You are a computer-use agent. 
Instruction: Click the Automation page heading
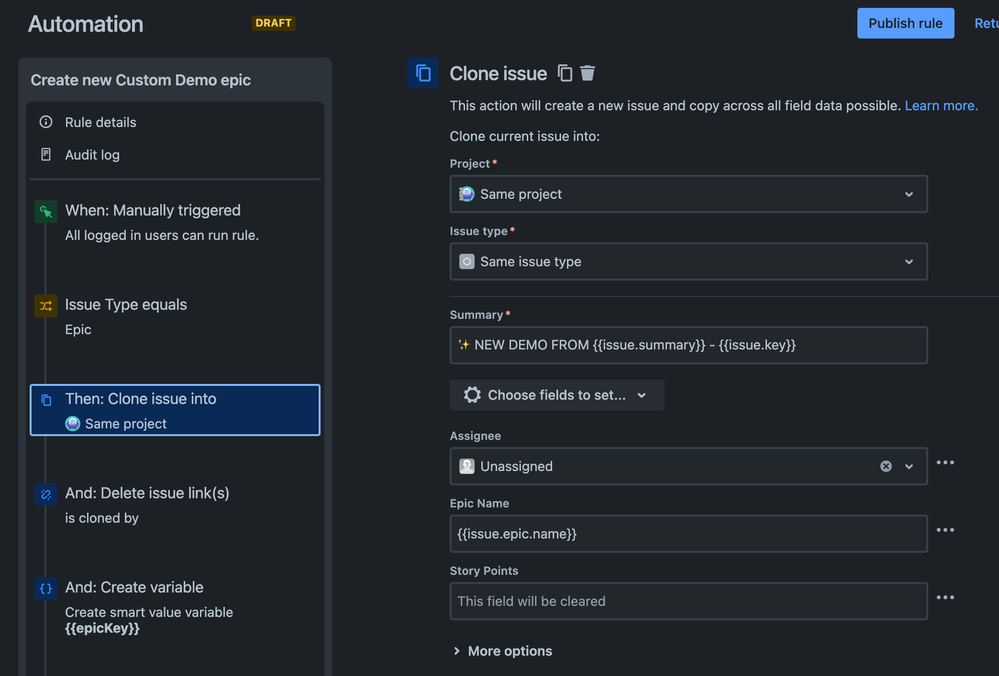click(x=86, y=24)
